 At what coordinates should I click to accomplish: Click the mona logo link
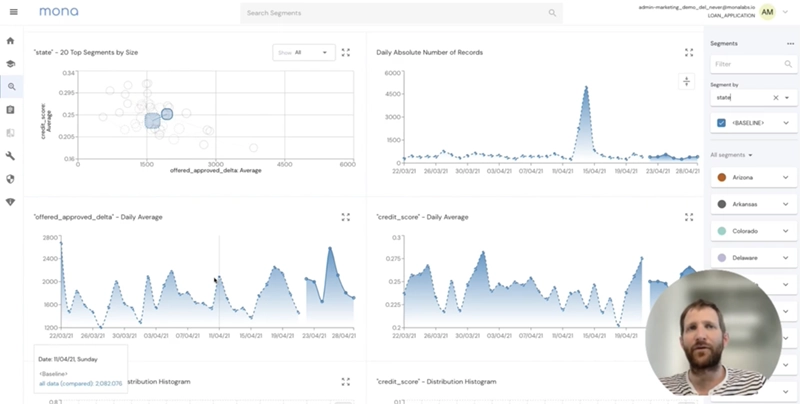pyautogui.click(x=59, y=12)
